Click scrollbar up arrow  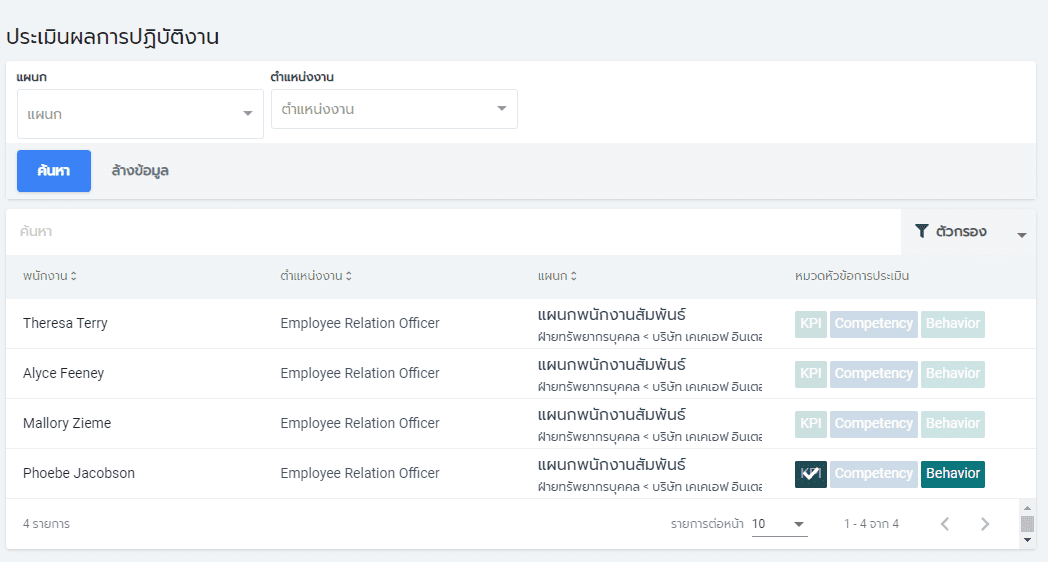pos(1028,509)
